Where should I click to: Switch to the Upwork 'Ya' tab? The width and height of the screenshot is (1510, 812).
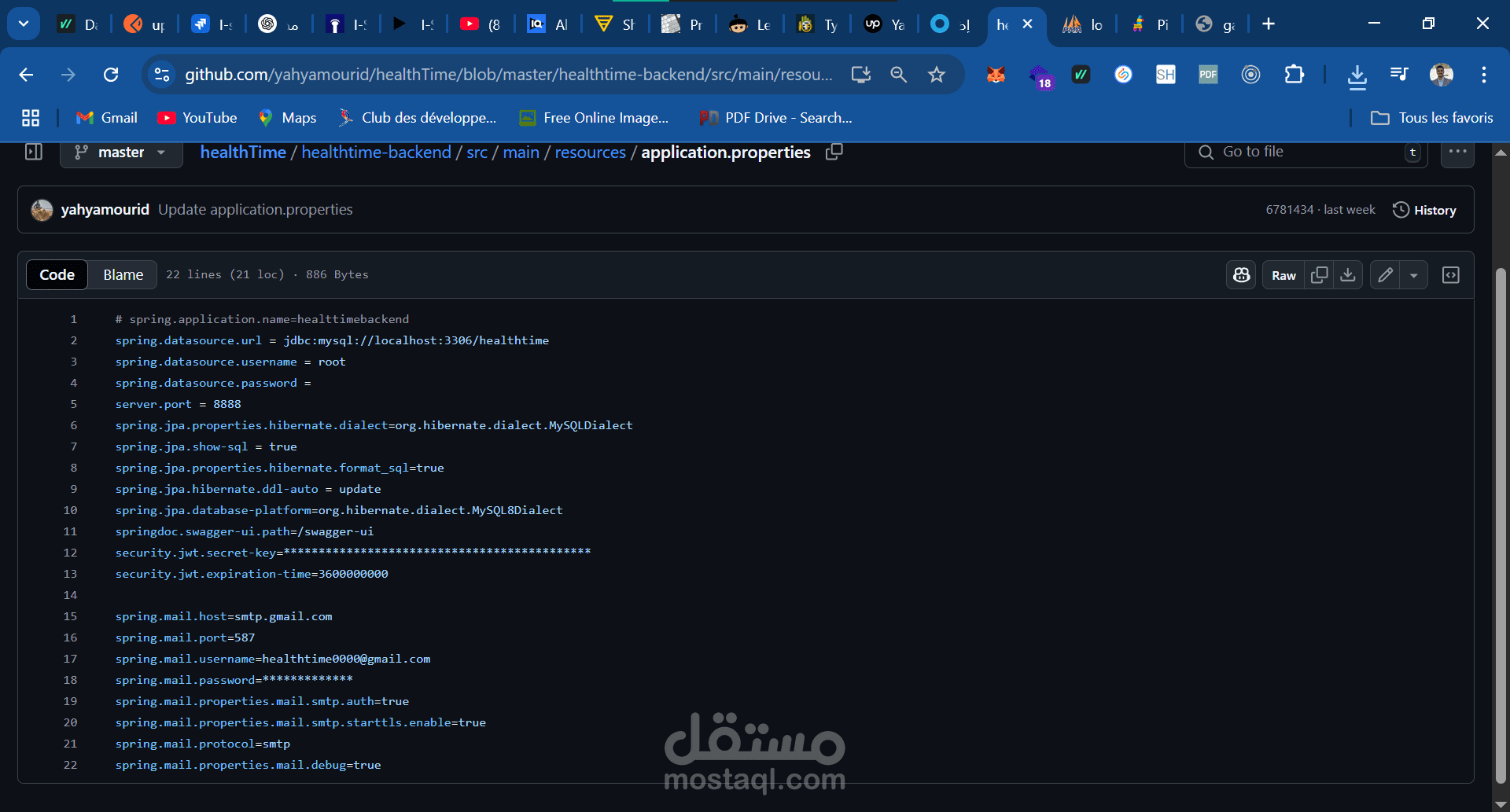click(x=885, y=24)
